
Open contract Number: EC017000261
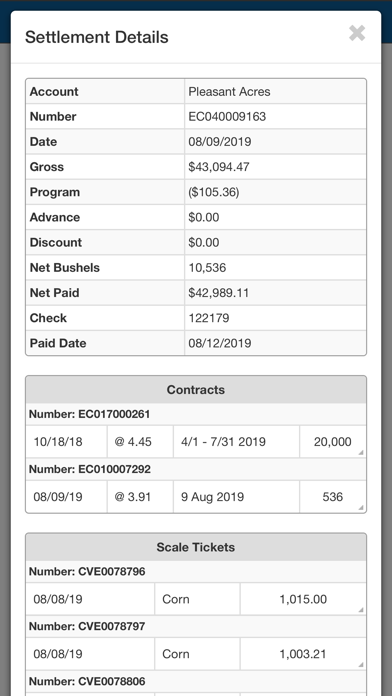89,415
